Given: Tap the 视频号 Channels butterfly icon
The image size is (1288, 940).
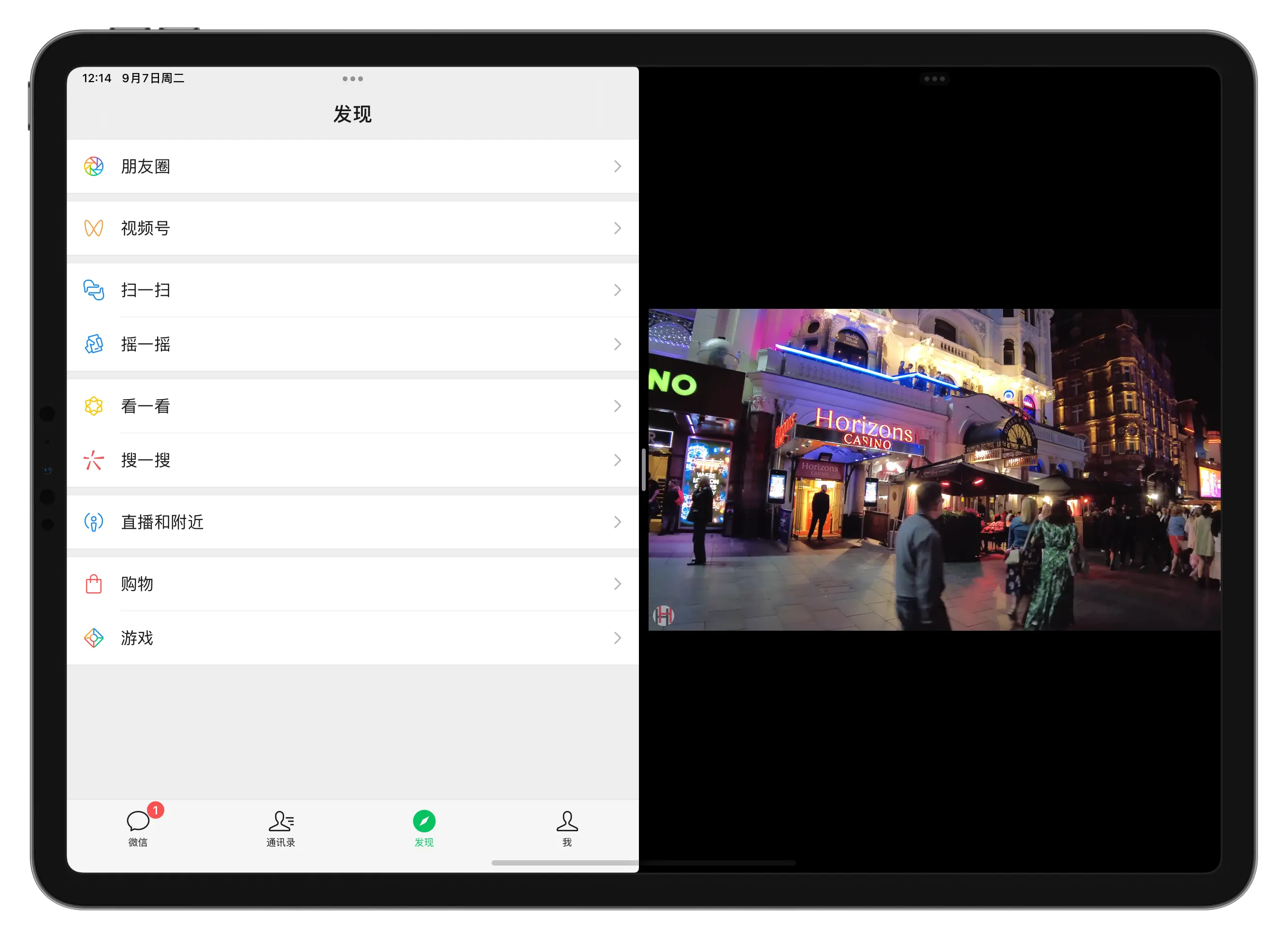Looking at the screenshot, I should click(93, 229).
